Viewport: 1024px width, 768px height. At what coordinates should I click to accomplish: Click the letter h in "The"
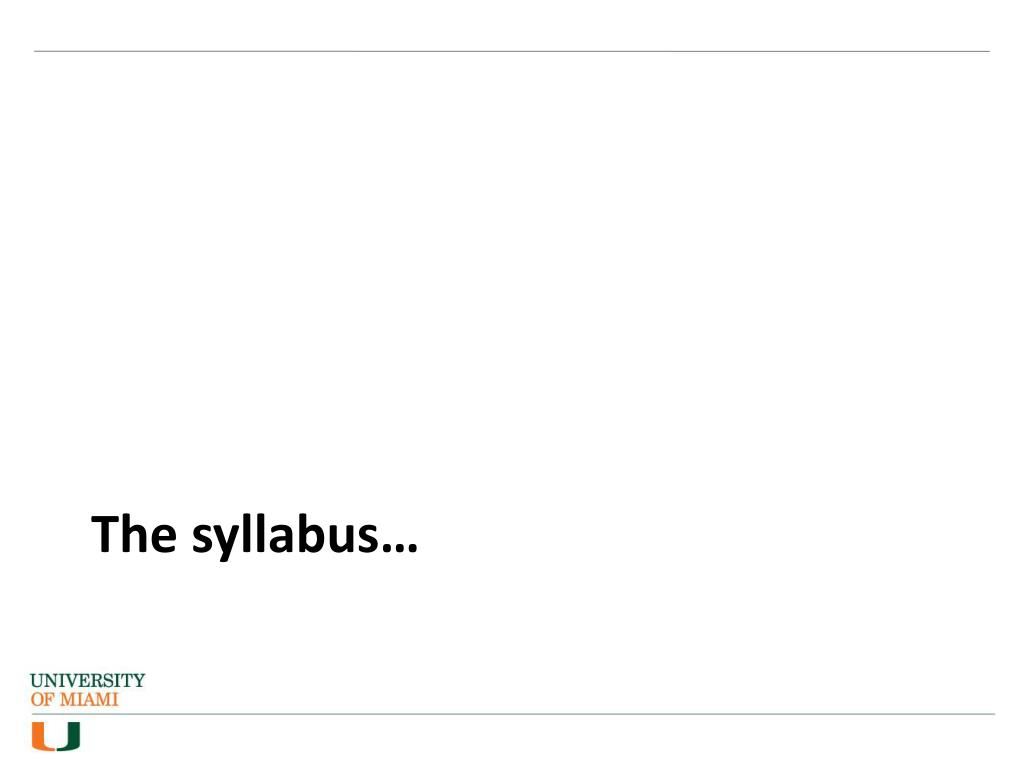135,534
